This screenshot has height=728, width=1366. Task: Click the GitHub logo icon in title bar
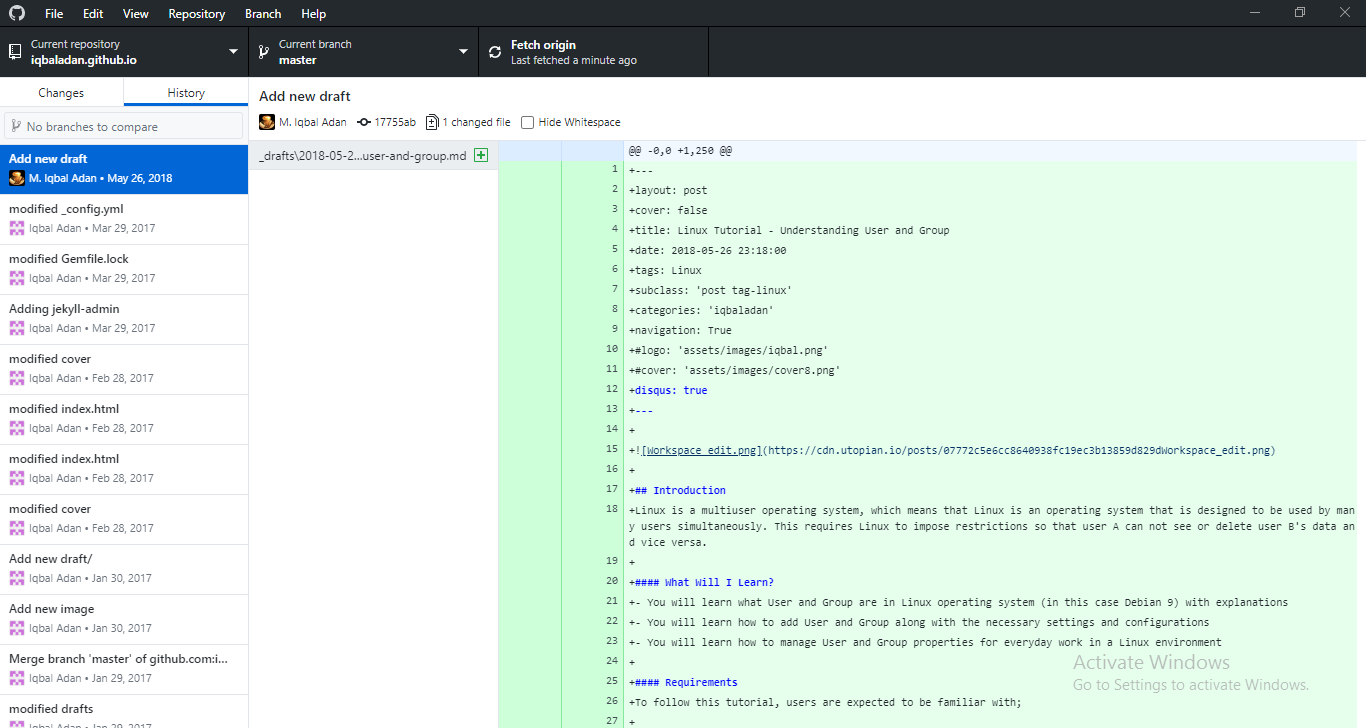(17, 14)
